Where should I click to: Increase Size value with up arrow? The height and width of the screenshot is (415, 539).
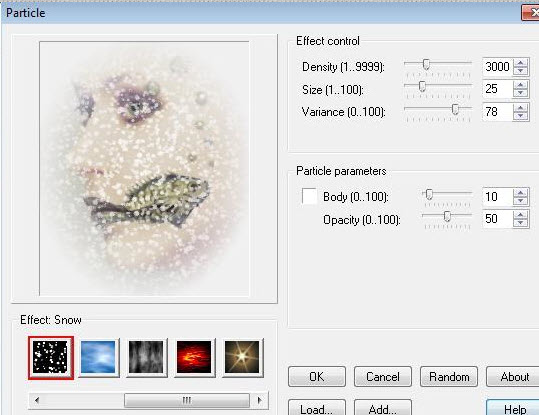point(521,85)
